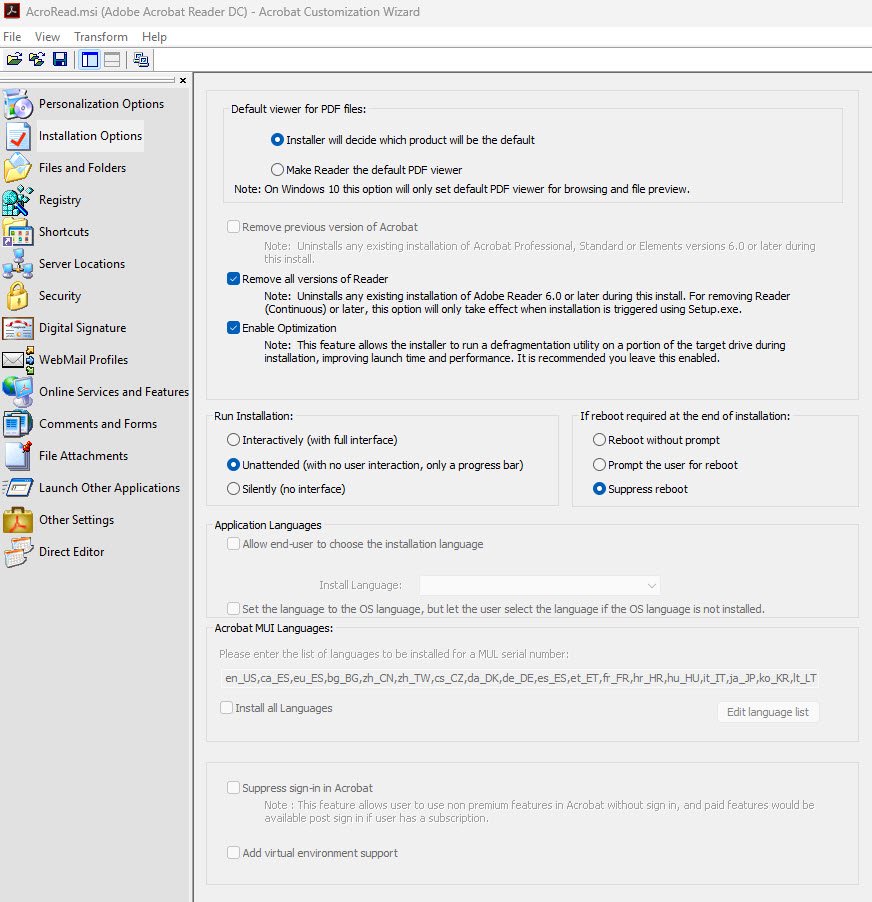Select Make Reader the default PDF viewer
The height and width of the screenshot is (902, 872).
coord(278,170)
